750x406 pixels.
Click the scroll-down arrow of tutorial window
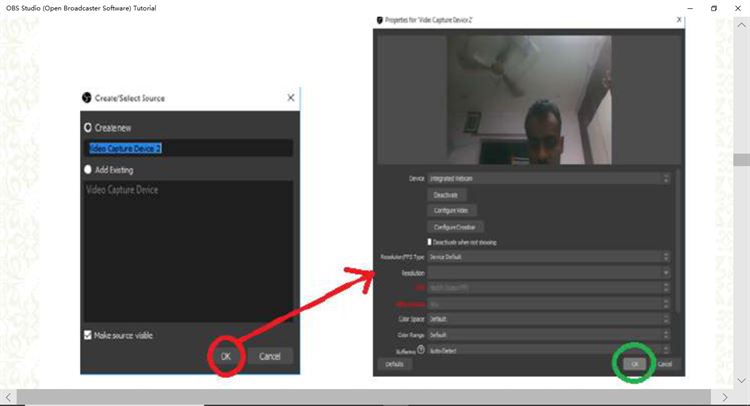coord(741,381)
